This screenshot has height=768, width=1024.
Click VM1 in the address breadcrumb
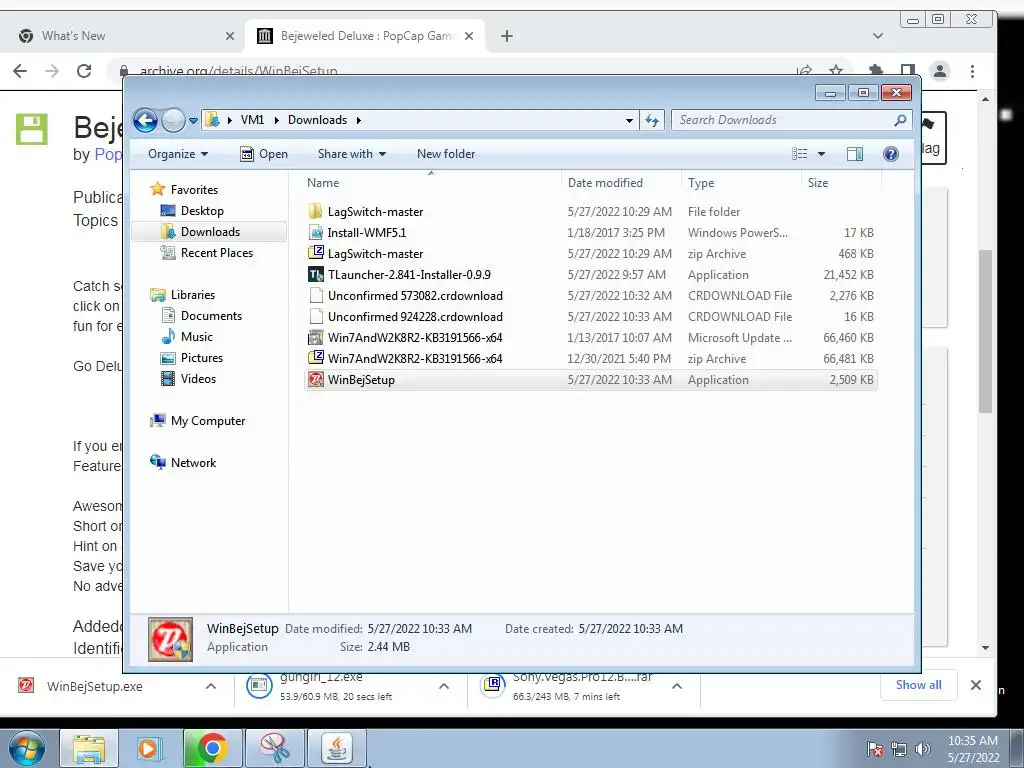click(252, 120)
